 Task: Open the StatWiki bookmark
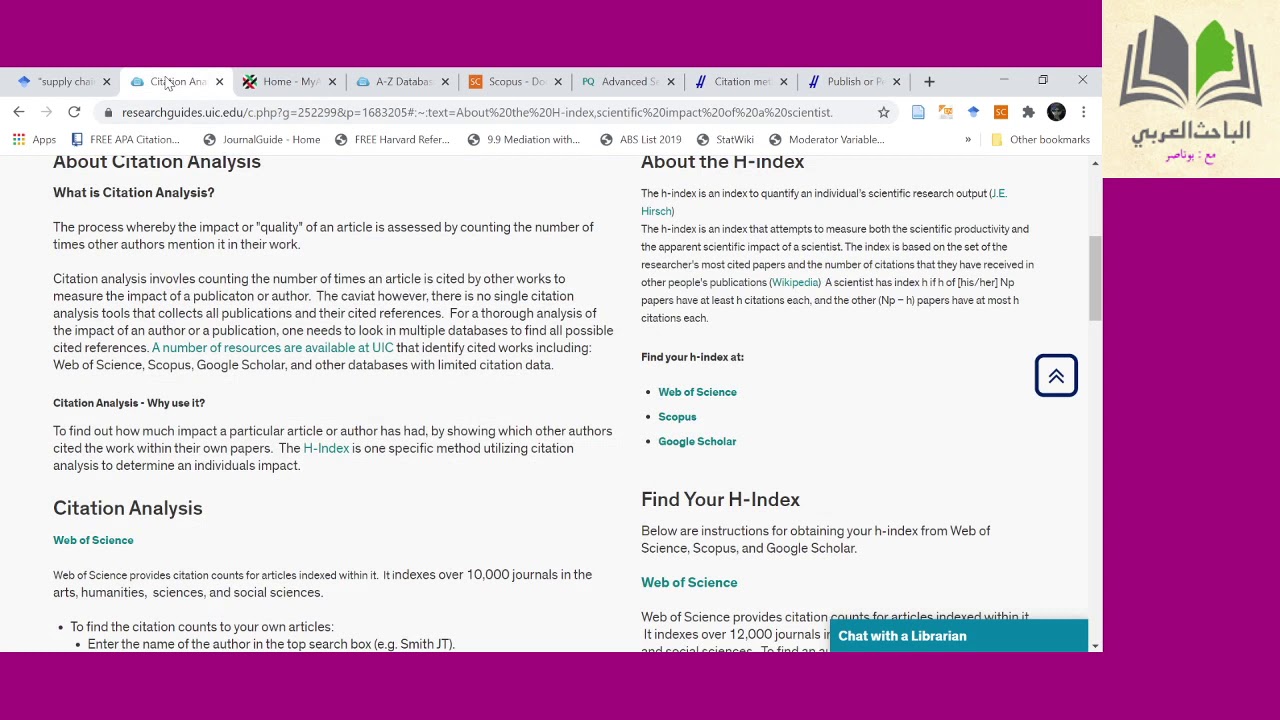pos(725,139)
